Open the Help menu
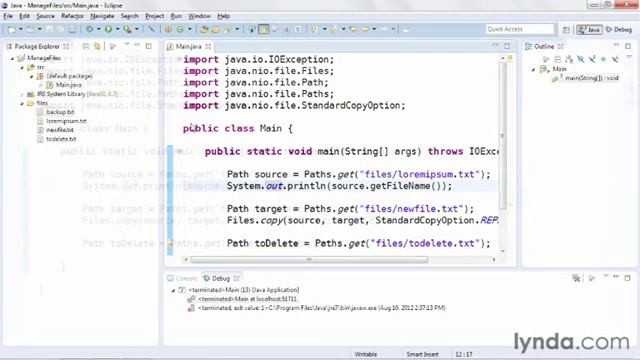640x360 pixels. click(223, 16)
